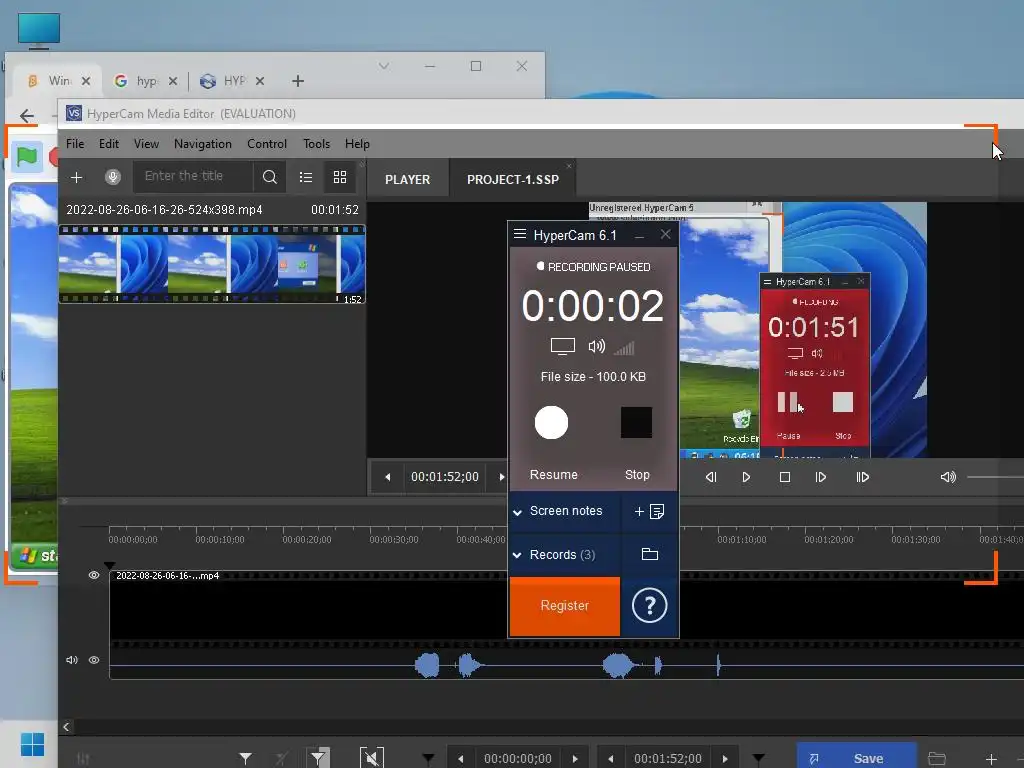The image size is (1024, 768).
Task: Open the HyperCam 6.1 hamburger menu
Action: [x=520, y=234]
